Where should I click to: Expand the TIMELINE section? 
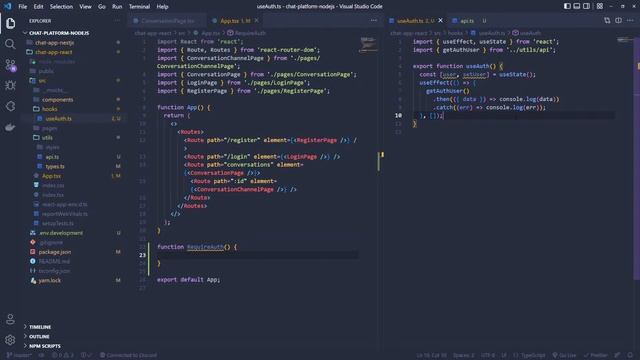[x=40, y=327]
